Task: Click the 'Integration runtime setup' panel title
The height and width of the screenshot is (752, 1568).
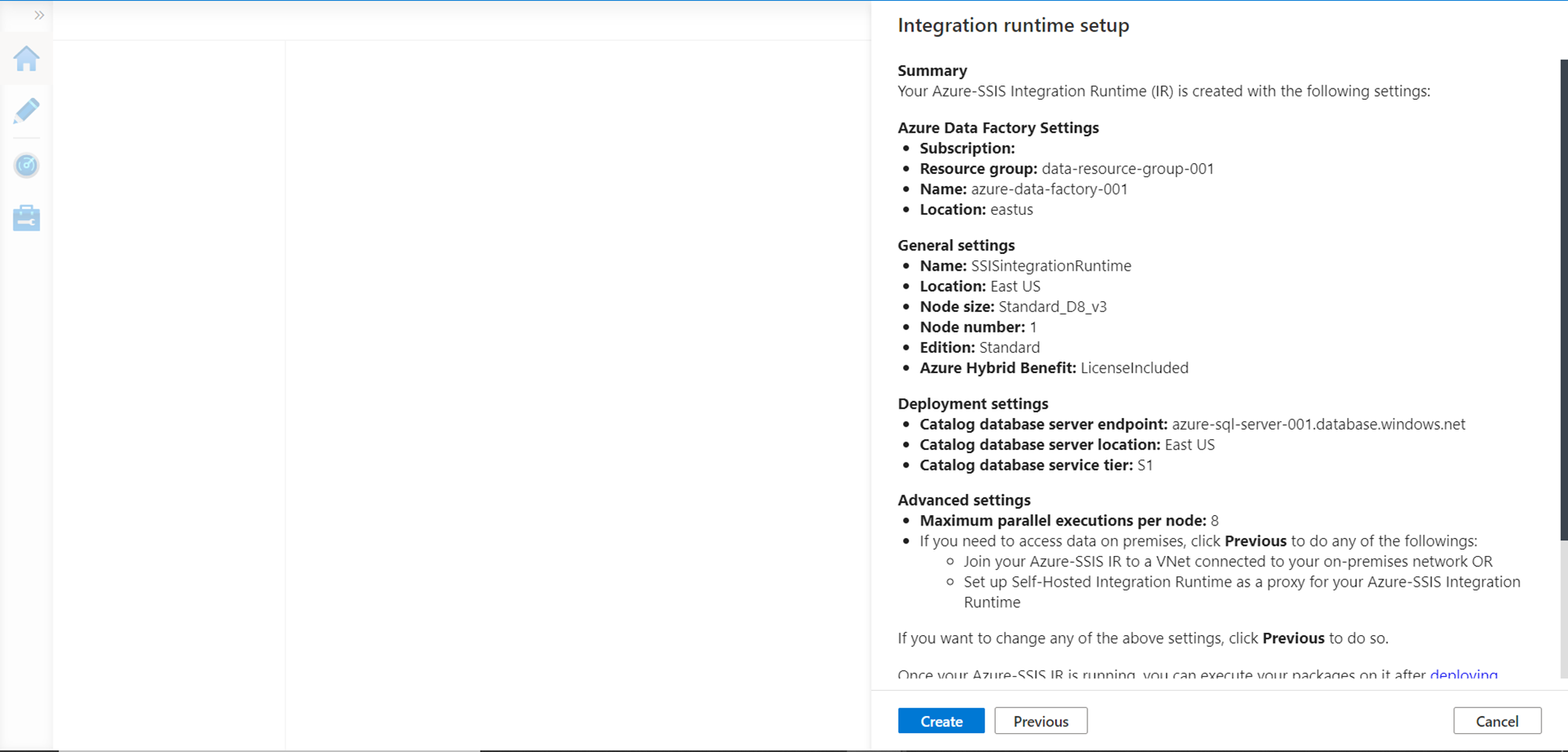Action: pyautogui.click(x=1013, y=26)
